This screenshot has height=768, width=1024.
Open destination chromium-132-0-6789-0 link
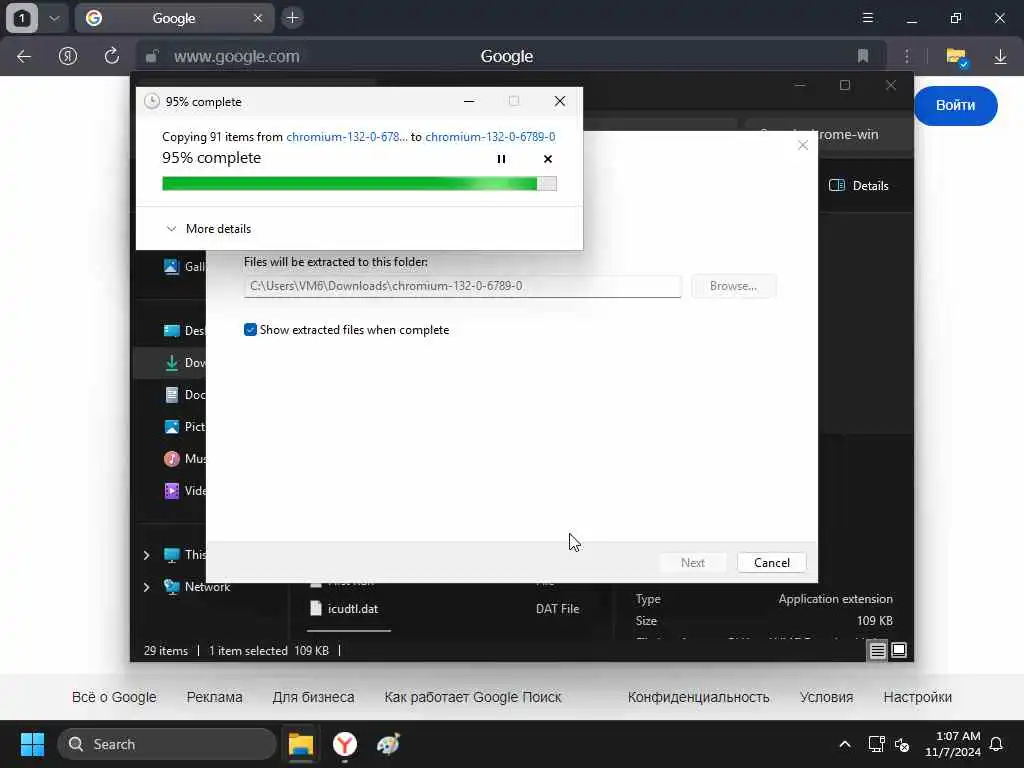490,136
